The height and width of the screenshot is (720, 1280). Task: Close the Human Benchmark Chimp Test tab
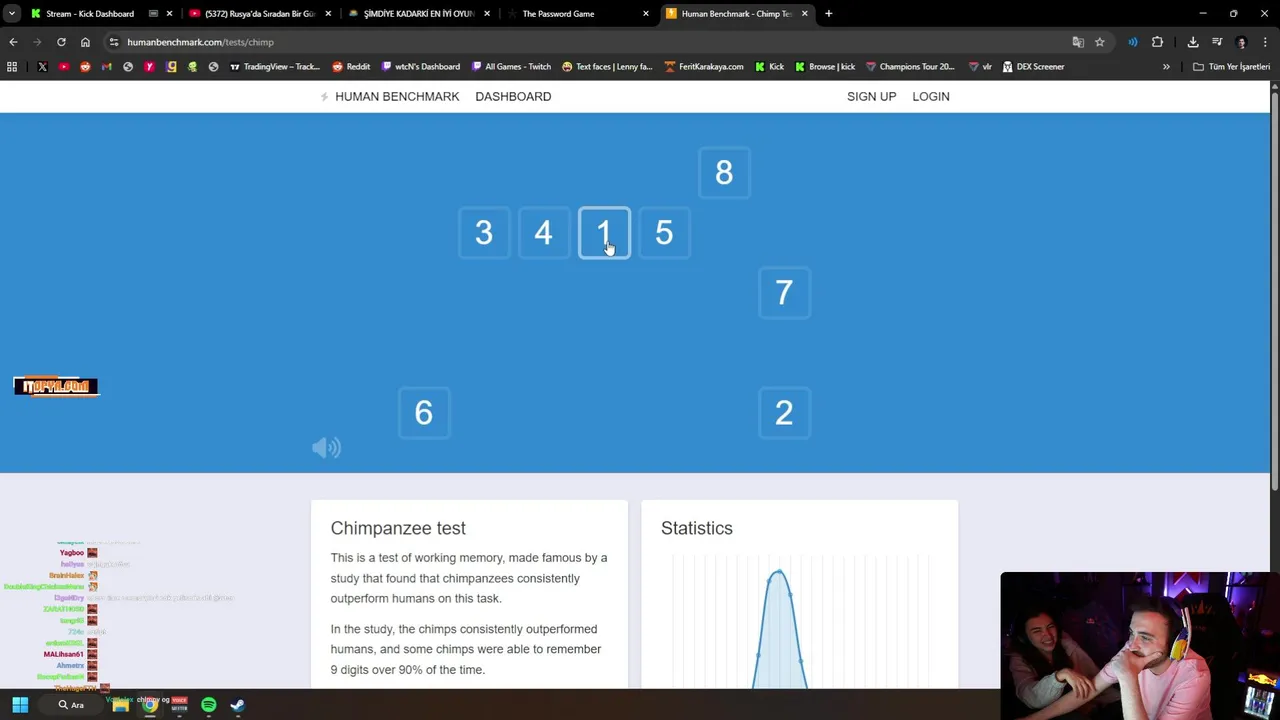point(805,14)
